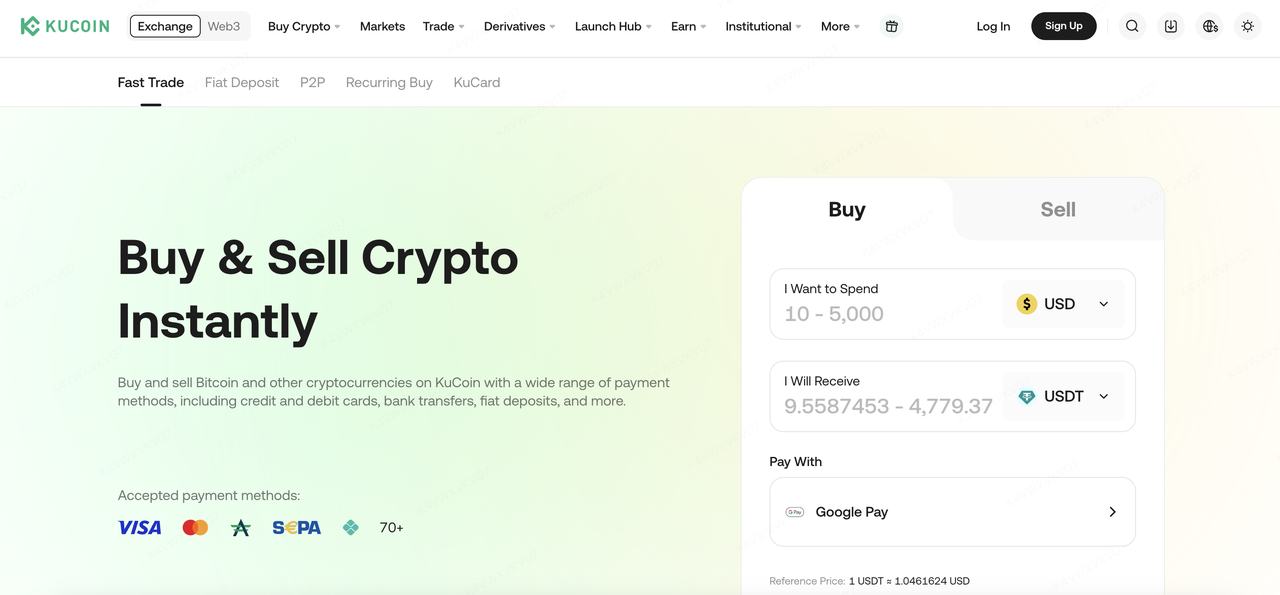This screenshot has width=1280, height=595.
Task: Switch to the Web3 toggle option
Action: [224, 26]
